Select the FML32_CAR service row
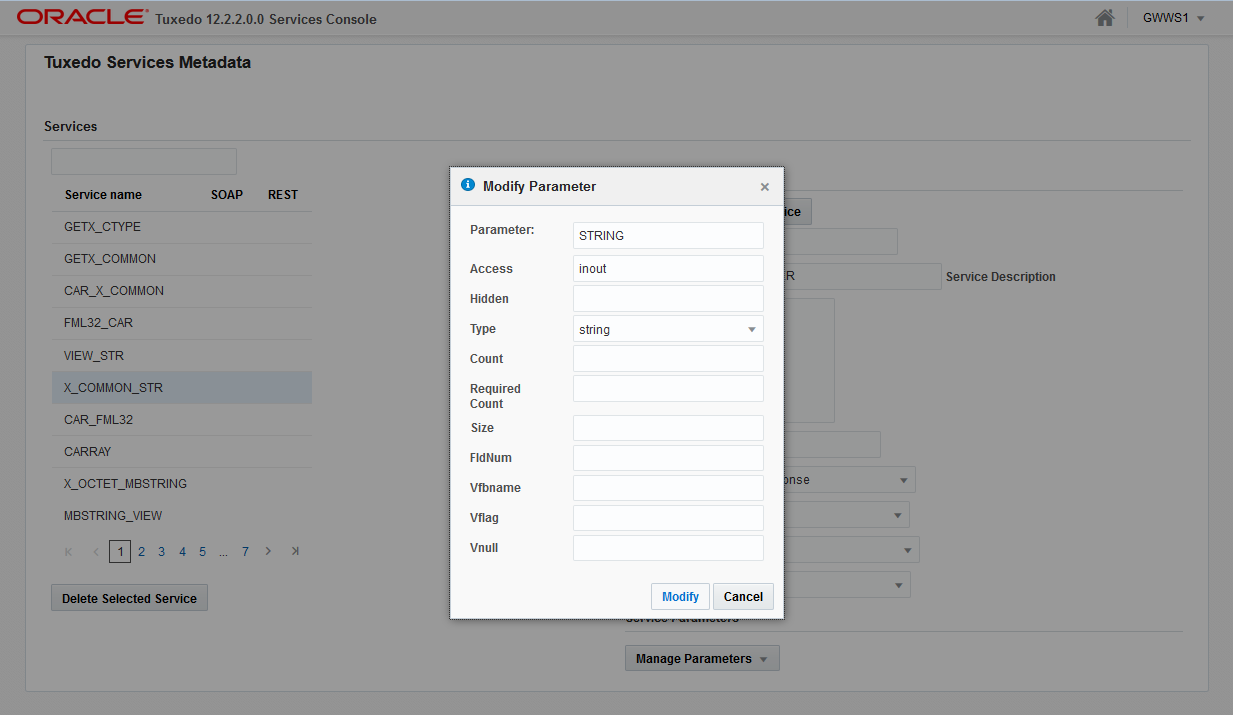 coord(181,323)
